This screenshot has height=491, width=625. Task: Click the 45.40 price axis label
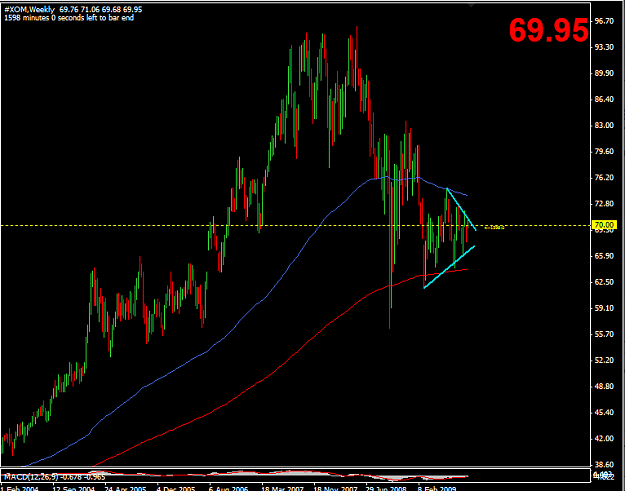coord(603,412)
